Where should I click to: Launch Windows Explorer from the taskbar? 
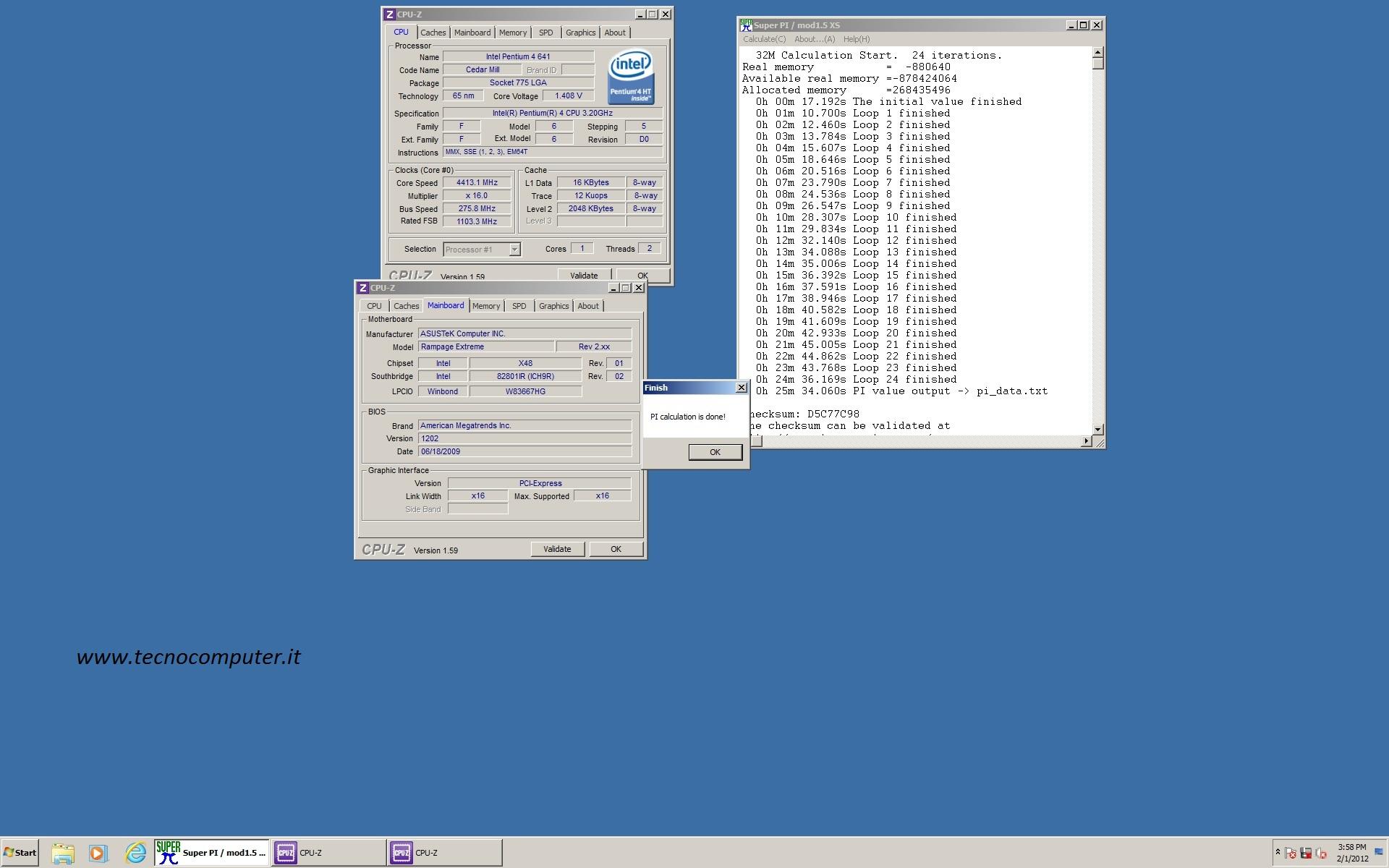pos(63,853)
